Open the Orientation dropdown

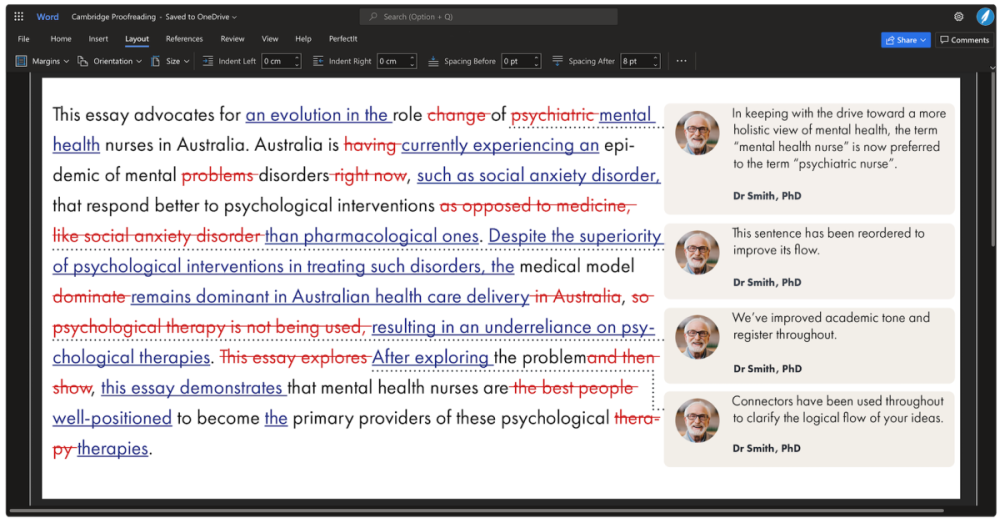(137, 61)
